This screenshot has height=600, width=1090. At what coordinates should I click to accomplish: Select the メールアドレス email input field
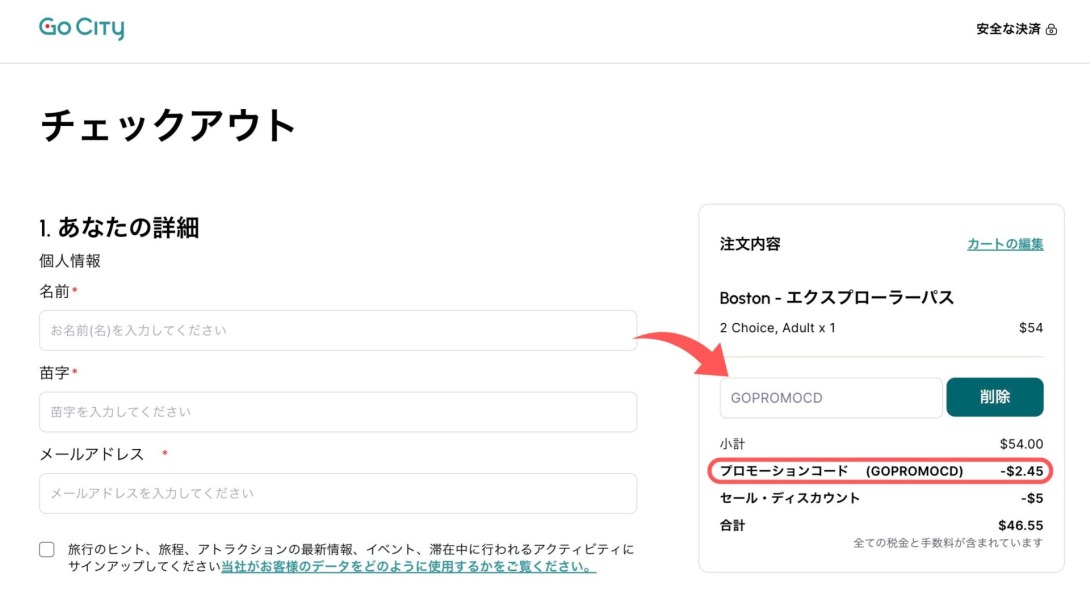pos(337,493)
